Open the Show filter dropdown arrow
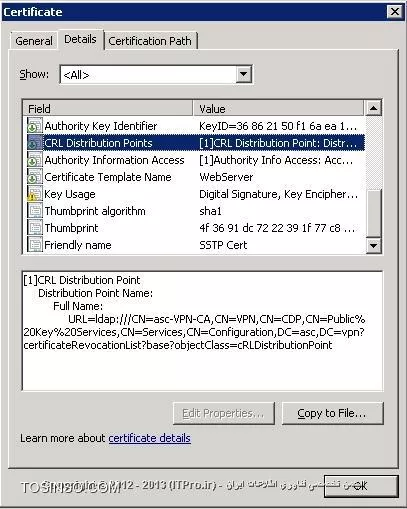407x509 pixels. [244, 74]
